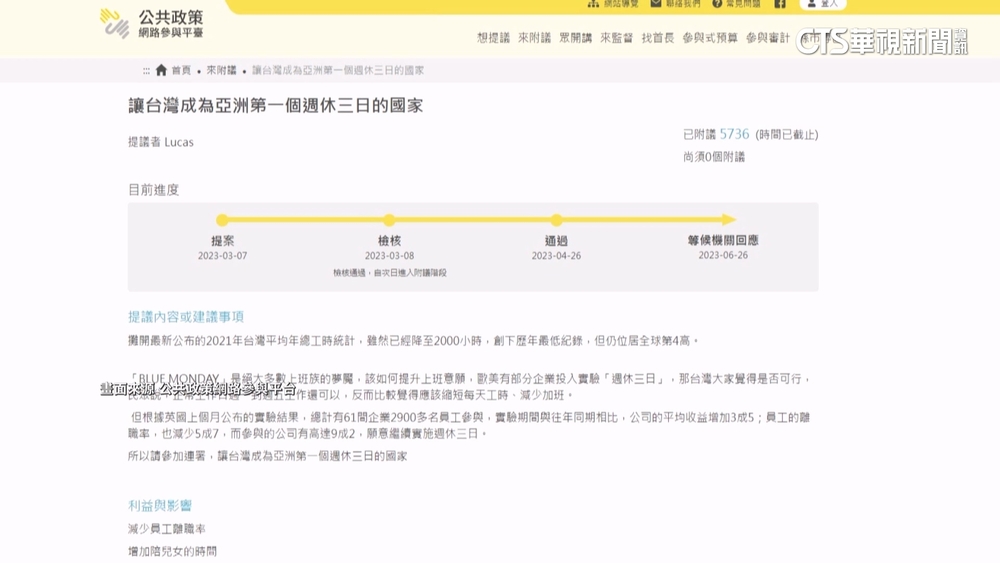Click the 登入 login user icon
The image size is (1000, 563).
pyautogui.click(x=812, y=4)
